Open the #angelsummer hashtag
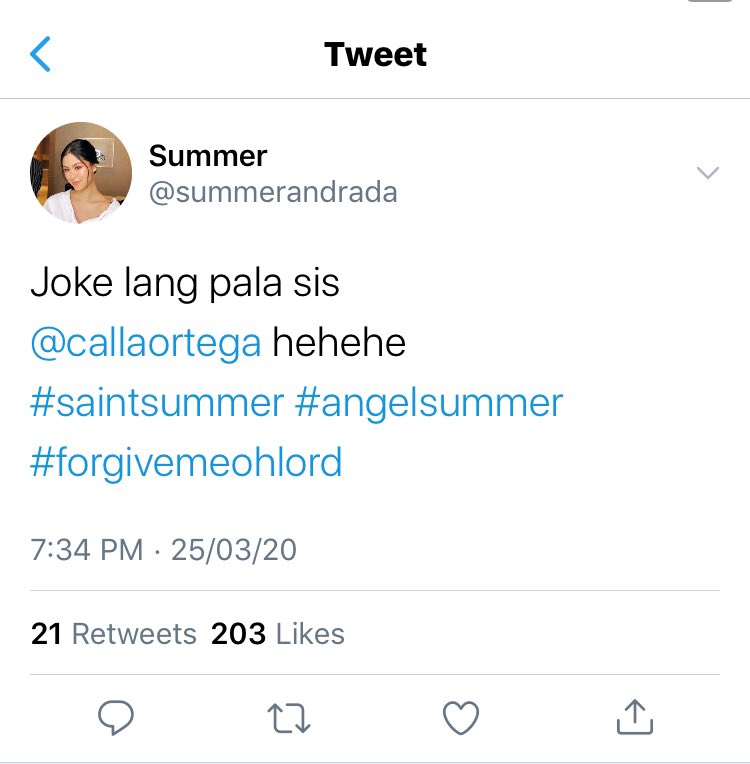Viewport: 750px width, 764px height. (429, 404)
